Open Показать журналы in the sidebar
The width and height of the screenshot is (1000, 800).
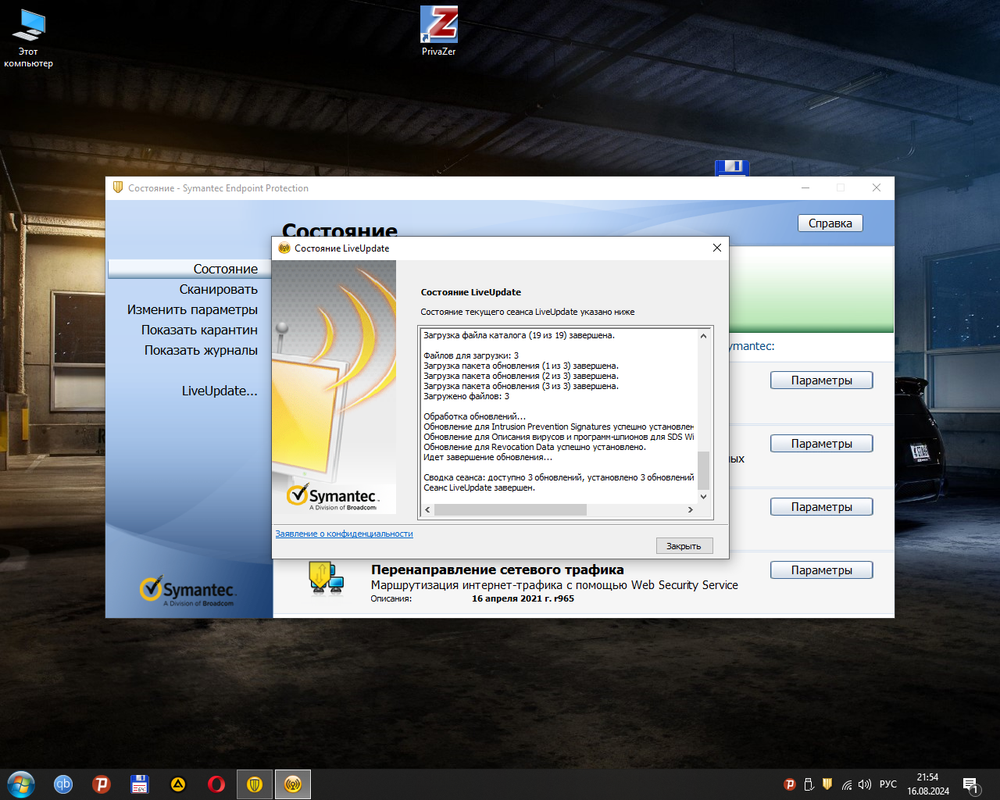tap(201, 350)
